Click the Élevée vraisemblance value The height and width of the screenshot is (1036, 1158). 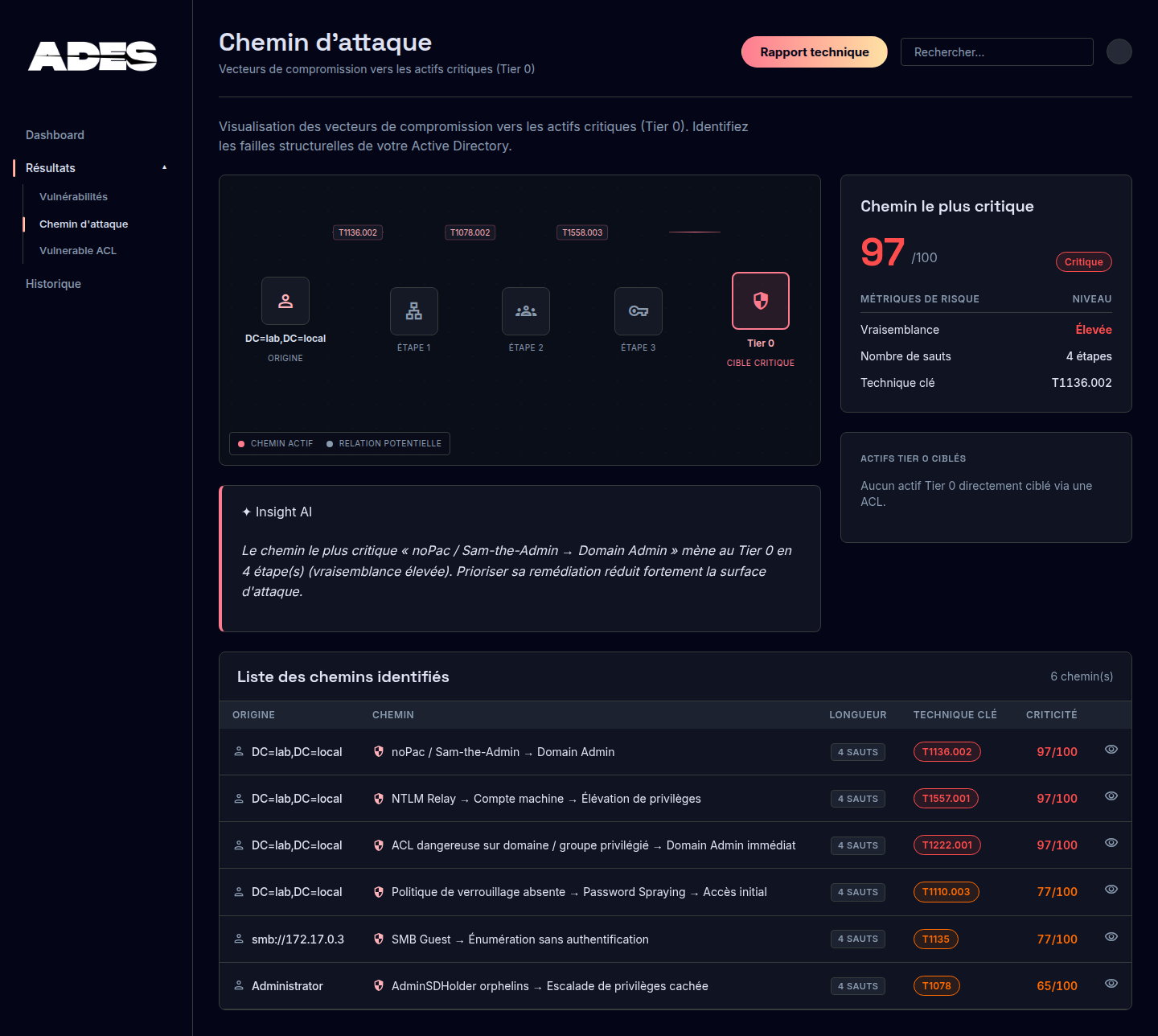point(1094,329)
